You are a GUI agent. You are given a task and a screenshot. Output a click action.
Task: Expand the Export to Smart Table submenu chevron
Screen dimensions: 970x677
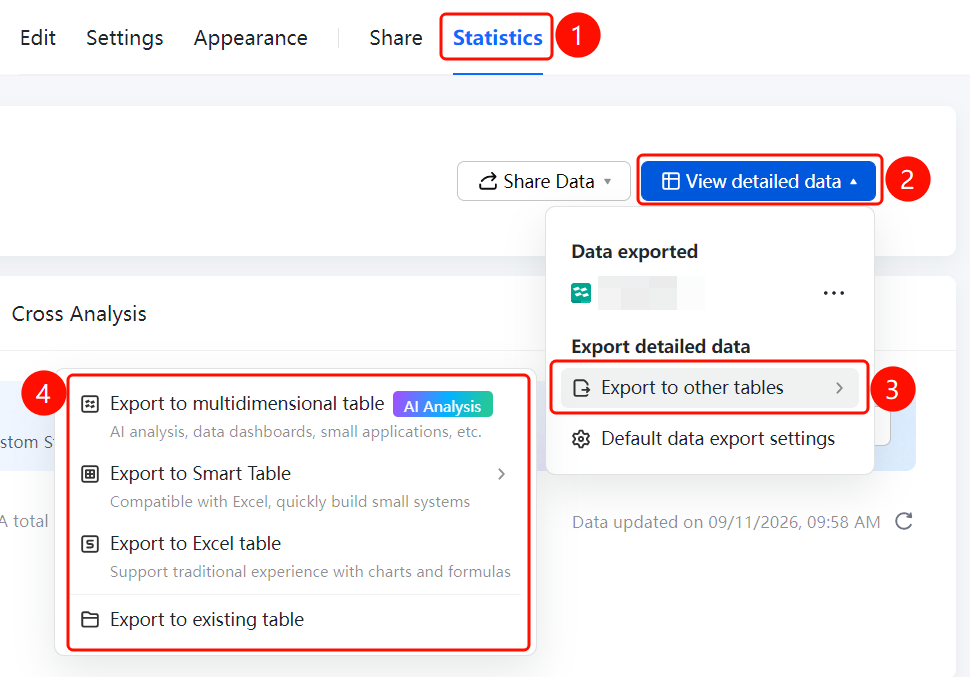502,474
